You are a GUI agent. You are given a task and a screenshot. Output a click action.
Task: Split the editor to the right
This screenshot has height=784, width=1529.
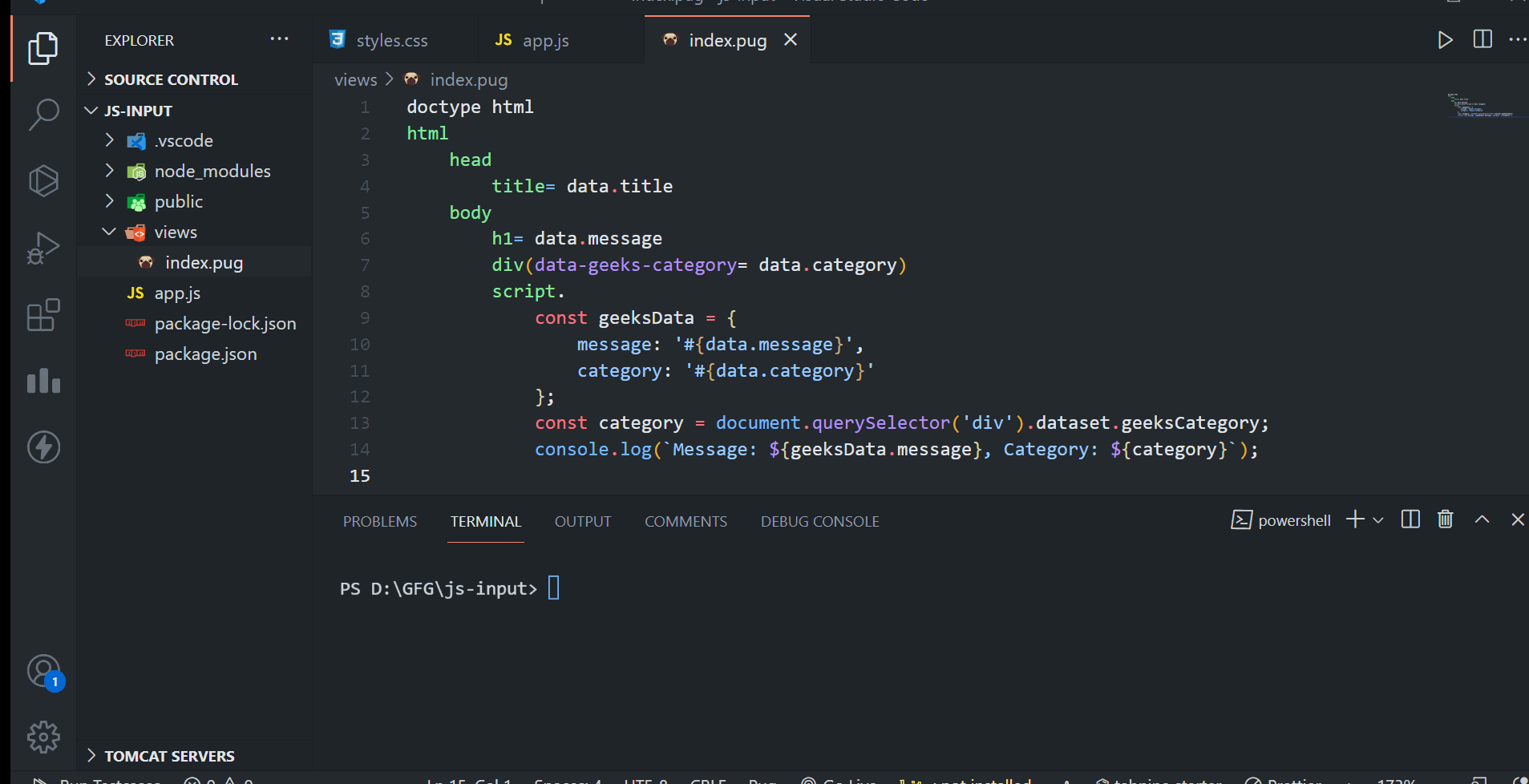click(x=1482, y=39)
